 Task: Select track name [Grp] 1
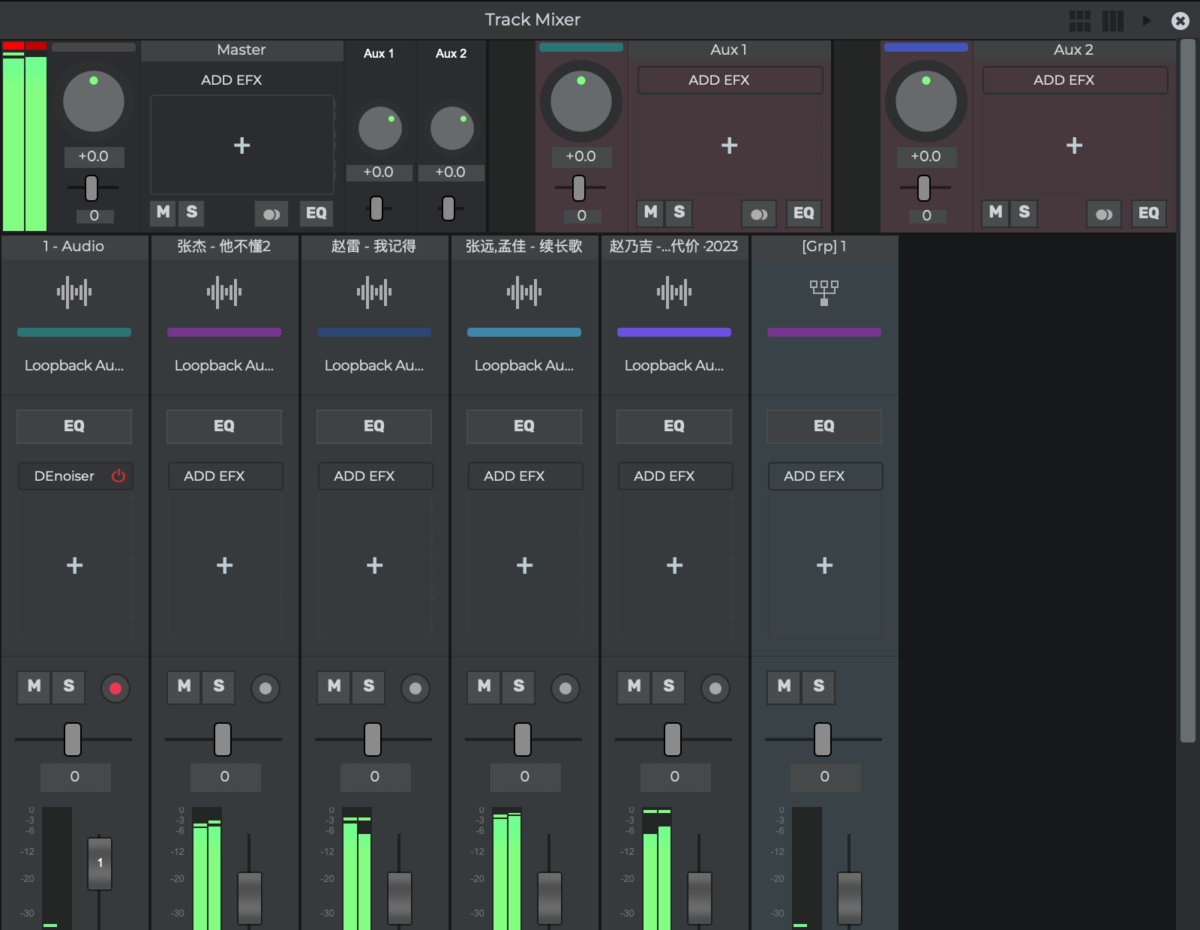point(824,246)
